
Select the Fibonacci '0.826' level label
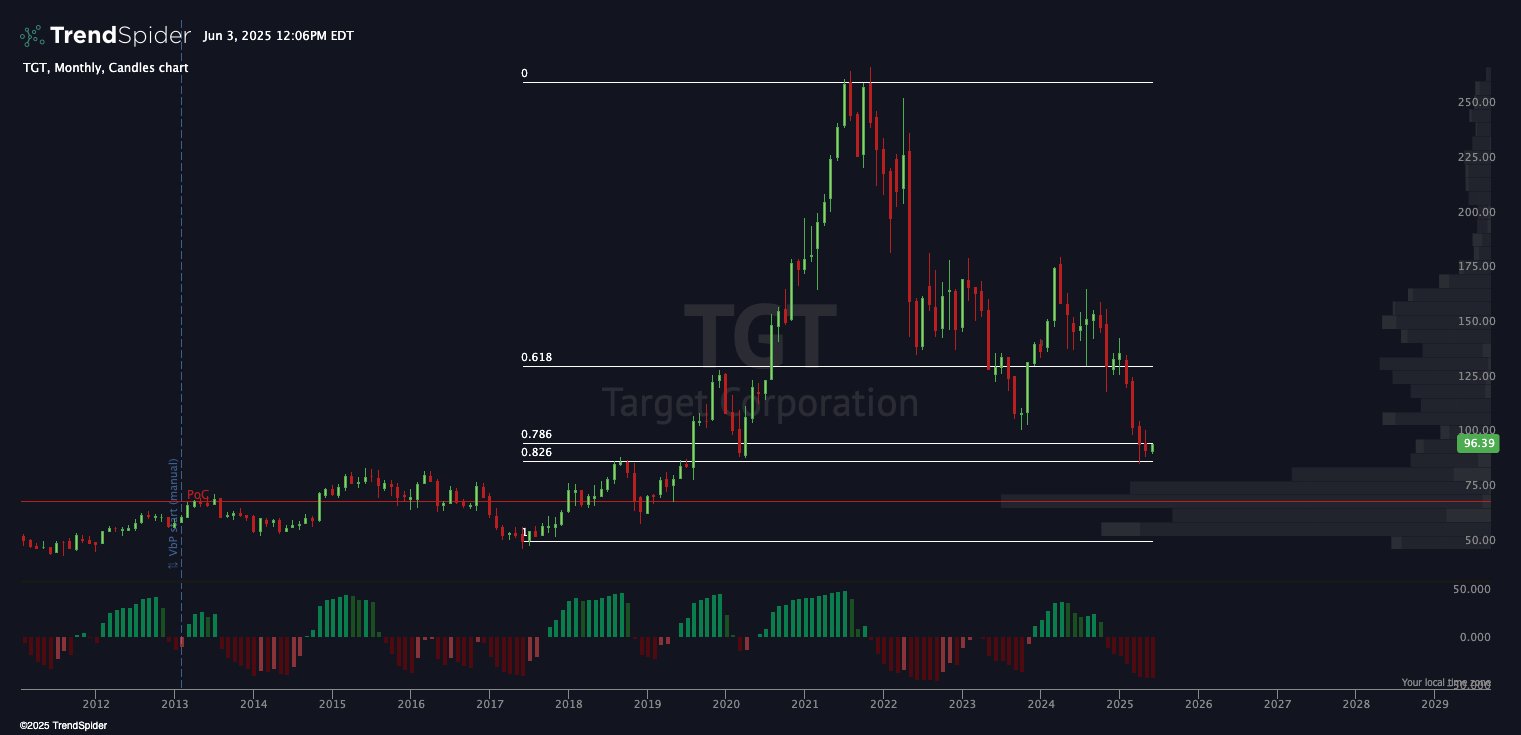536,452
